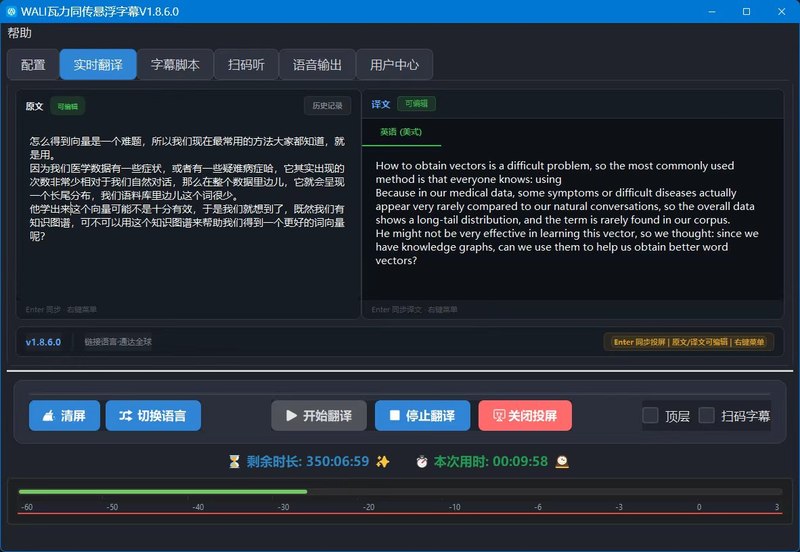This screenshot has width=800, height=552.
Task: Click the 0 mark on the level scale
Action: (x=699, y=507)
